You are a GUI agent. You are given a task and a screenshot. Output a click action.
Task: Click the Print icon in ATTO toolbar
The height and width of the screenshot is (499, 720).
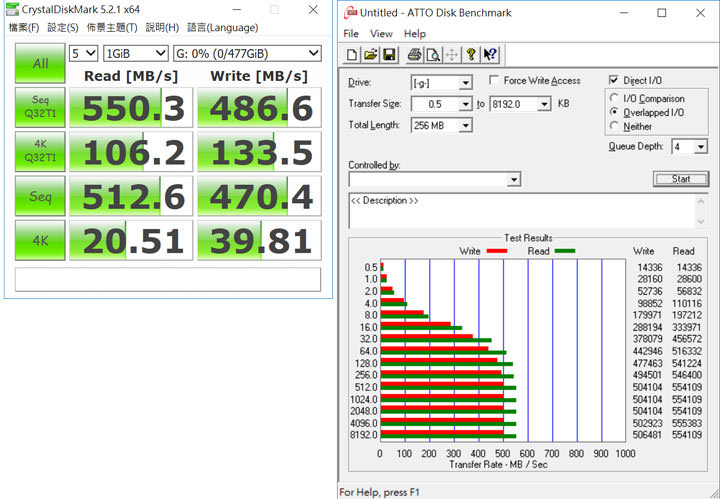tap(414, 55)
